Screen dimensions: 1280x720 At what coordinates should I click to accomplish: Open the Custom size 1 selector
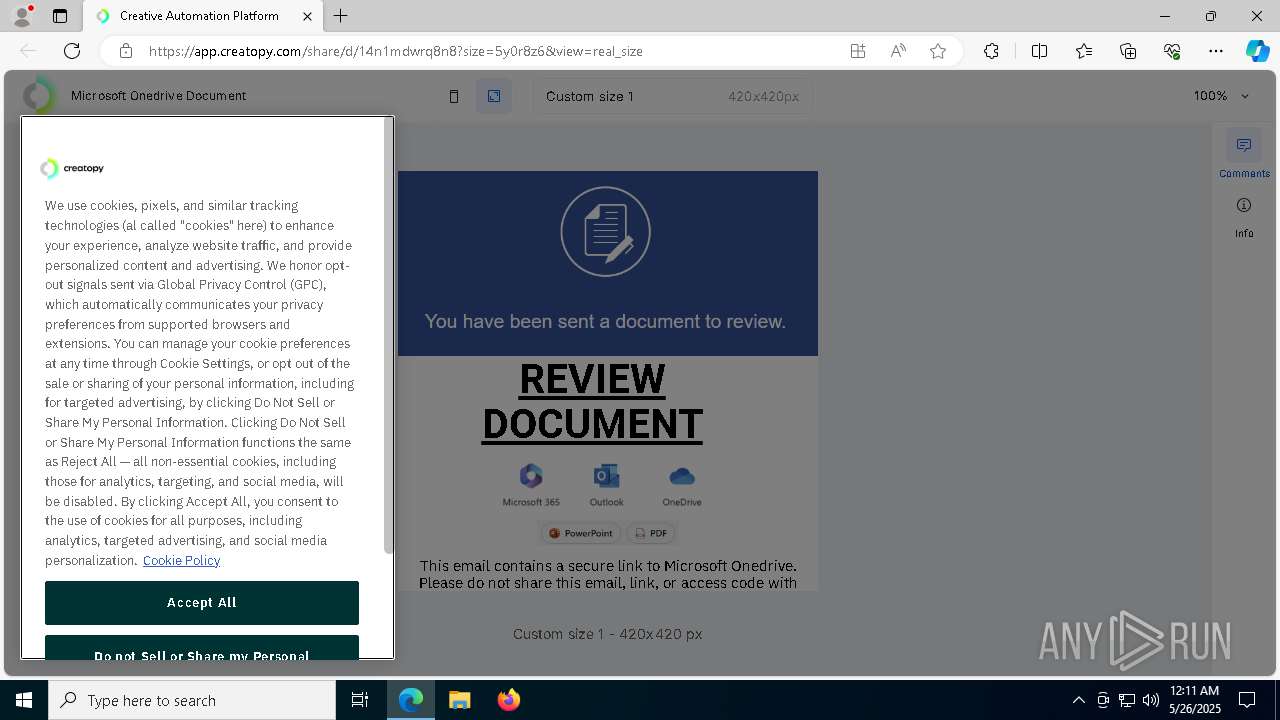click(x=673, y=96)
